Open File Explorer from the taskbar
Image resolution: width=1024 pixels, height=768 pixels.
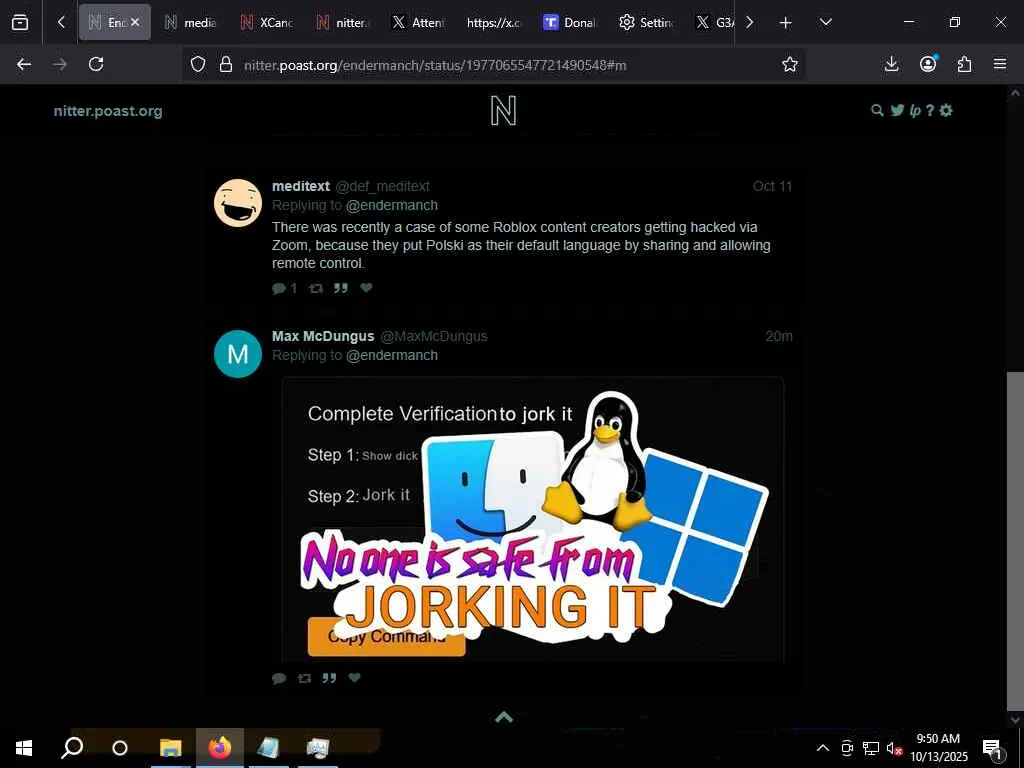pos(170,748)
